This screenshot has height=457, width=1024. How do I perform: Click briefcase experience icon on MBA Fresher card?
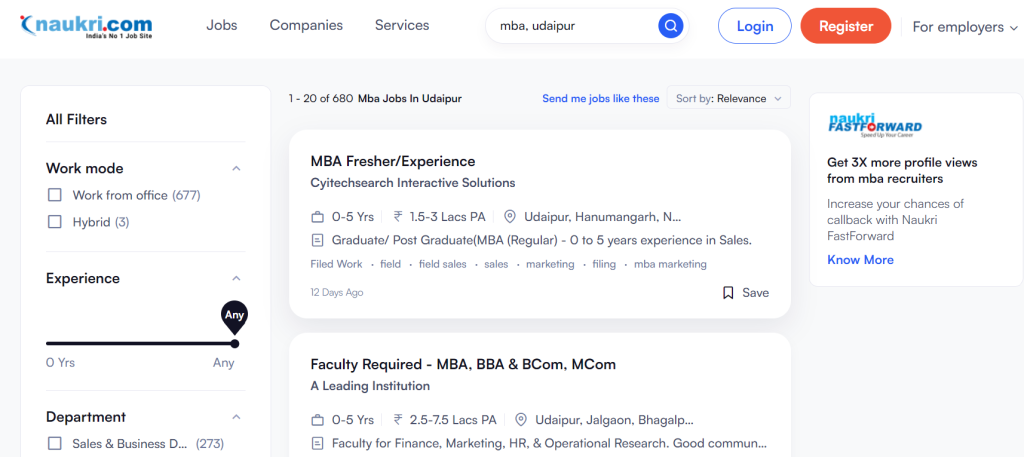pyautogui.click(x=317, y=217)
